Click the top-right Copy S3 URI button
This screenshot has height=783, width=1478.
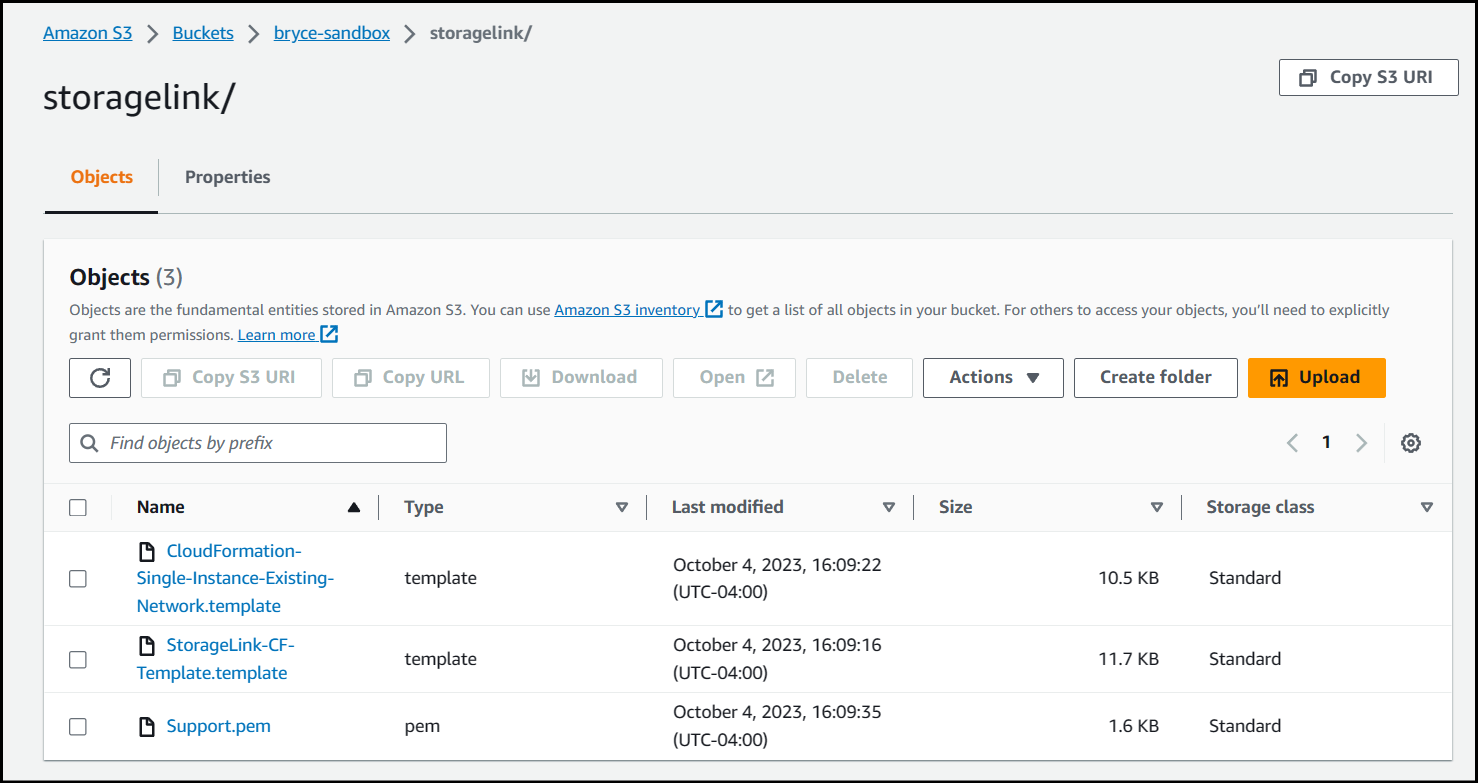(1368, 77)
